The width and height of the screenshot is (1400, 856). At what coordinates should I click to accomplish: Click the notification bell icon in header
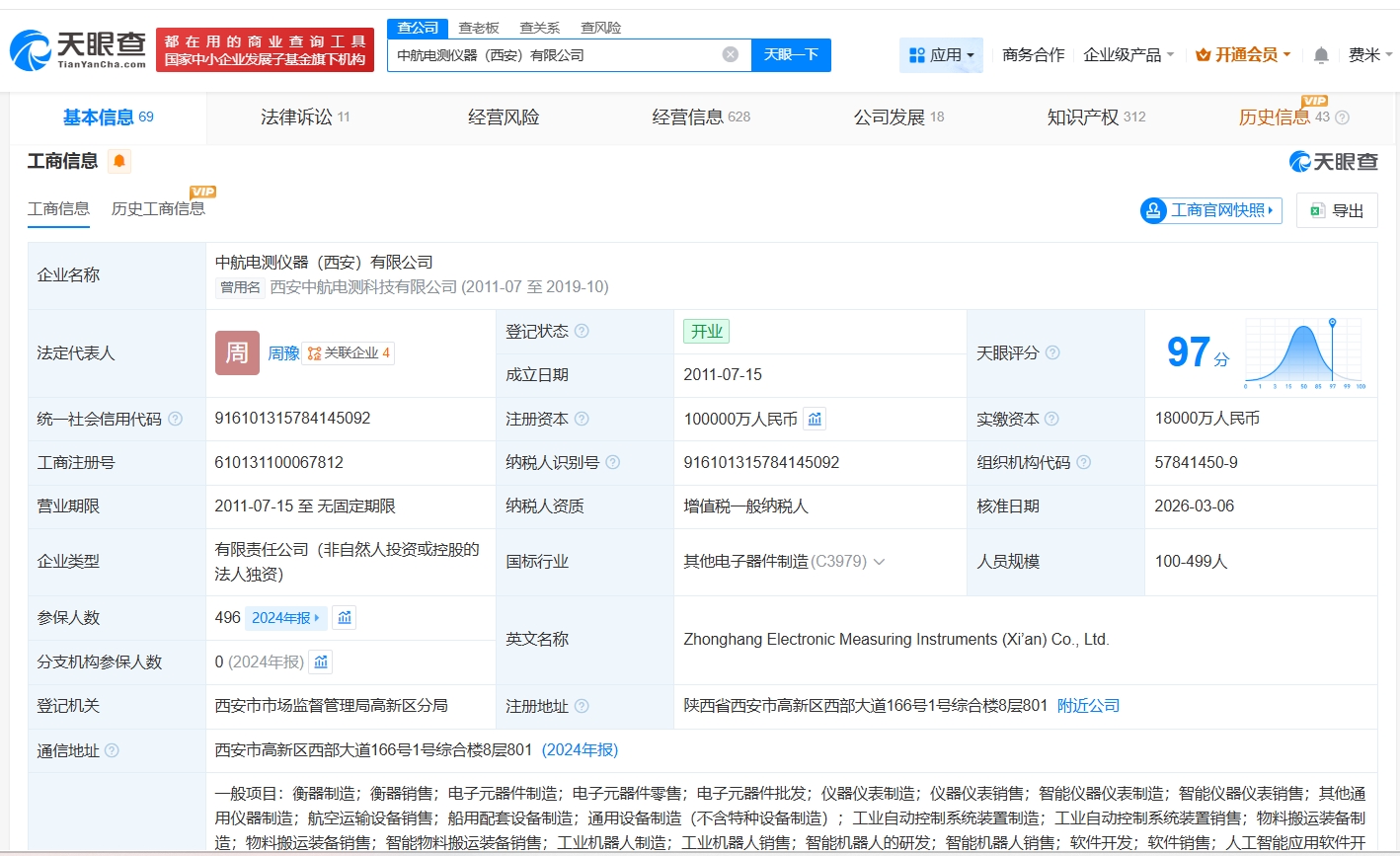(1321, 55)
